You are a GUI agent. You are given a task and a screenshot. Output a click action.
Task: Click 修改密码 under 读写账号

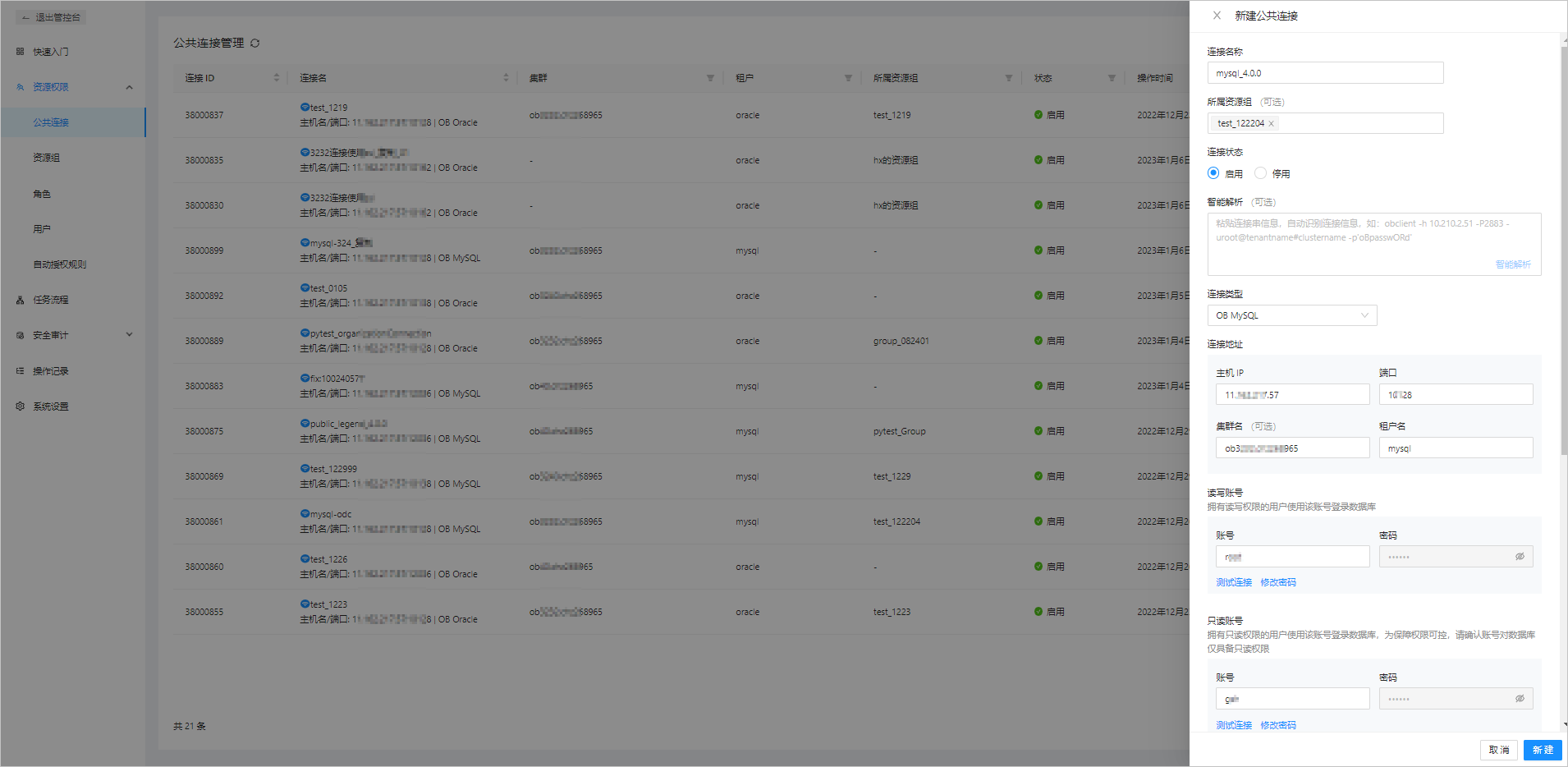coord(1278,582)
